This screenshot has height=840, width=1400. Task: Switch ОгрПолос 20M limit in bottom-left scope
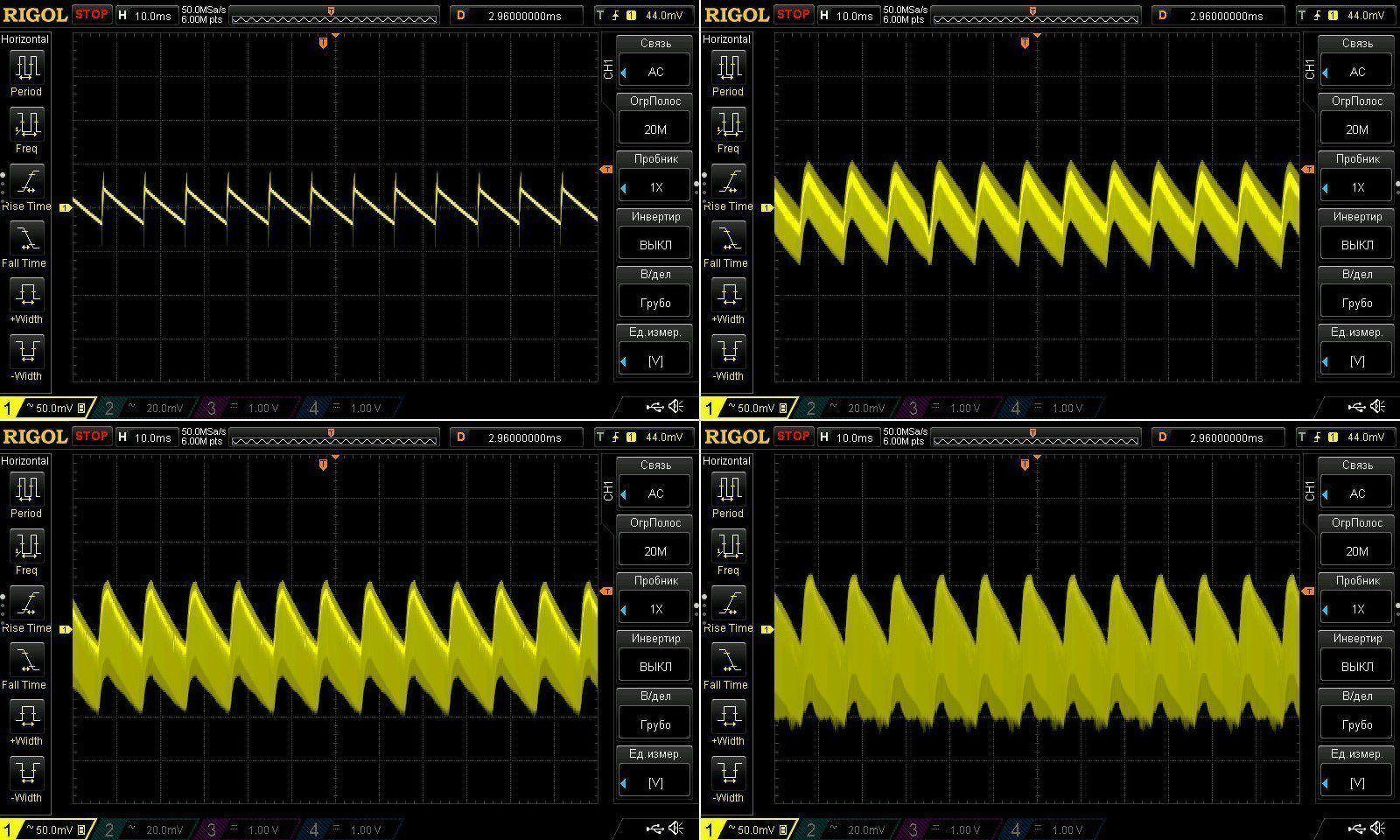654,551
